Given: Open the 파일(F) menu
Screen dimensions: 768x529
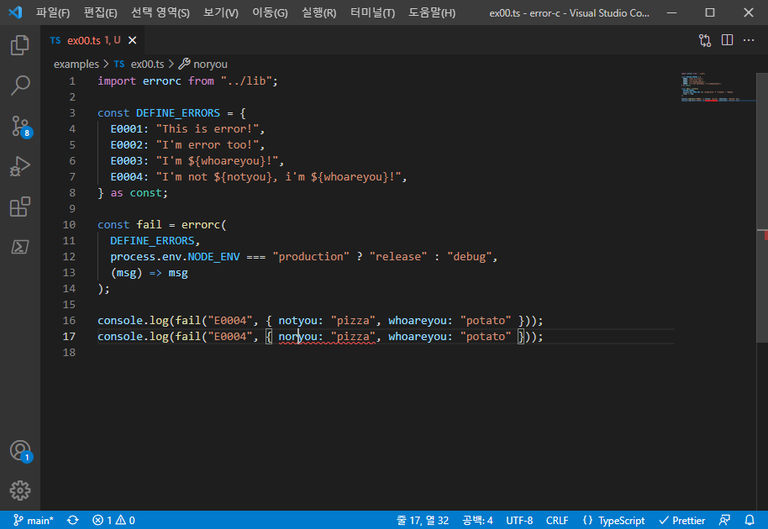Looking at the screenshot, I should pyautogui.click(x=53, y=13).
